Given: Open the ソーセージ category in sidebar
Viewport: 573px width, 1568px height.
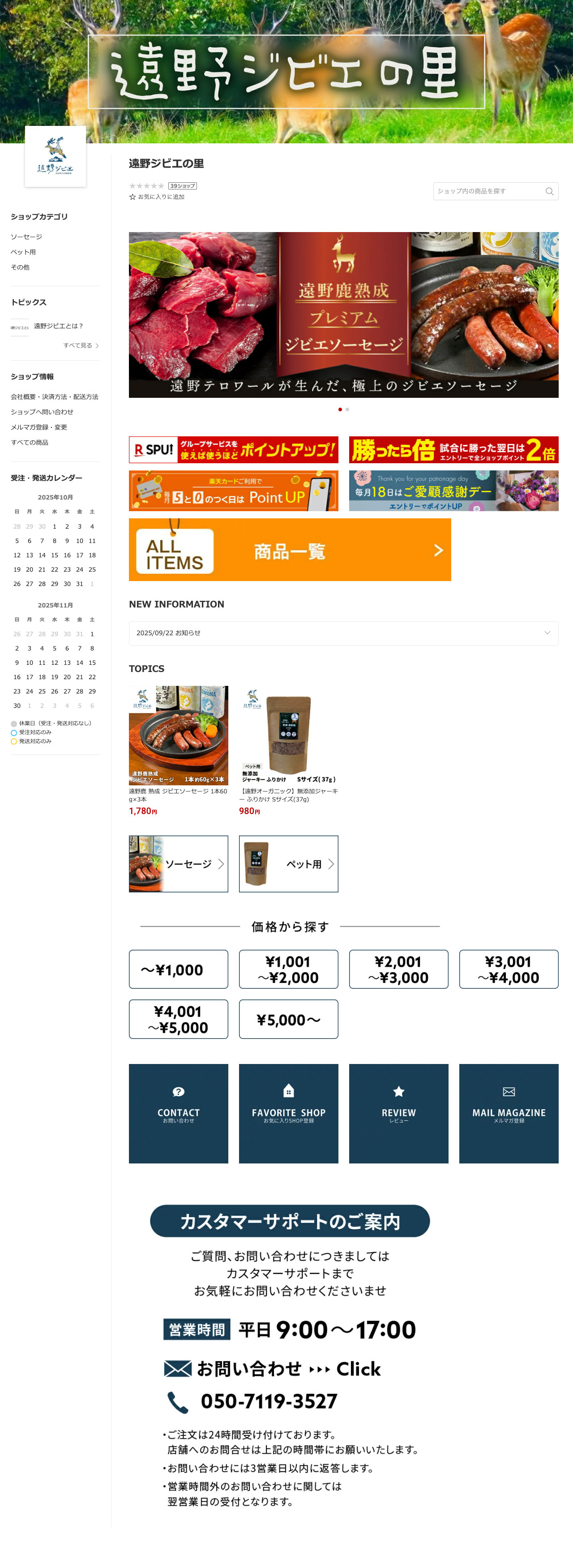Looking at the screenshot, I should [x=26, y=237].
